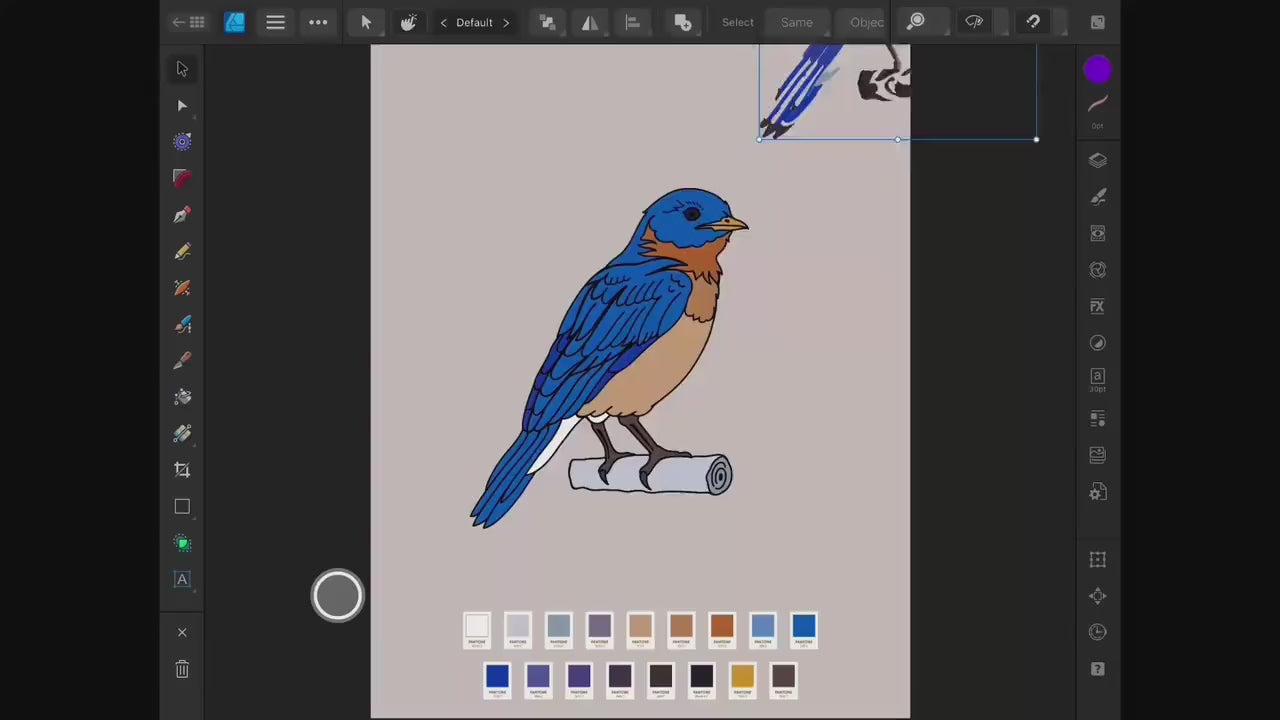Select the Rectangle shape tool

(182, 507)
